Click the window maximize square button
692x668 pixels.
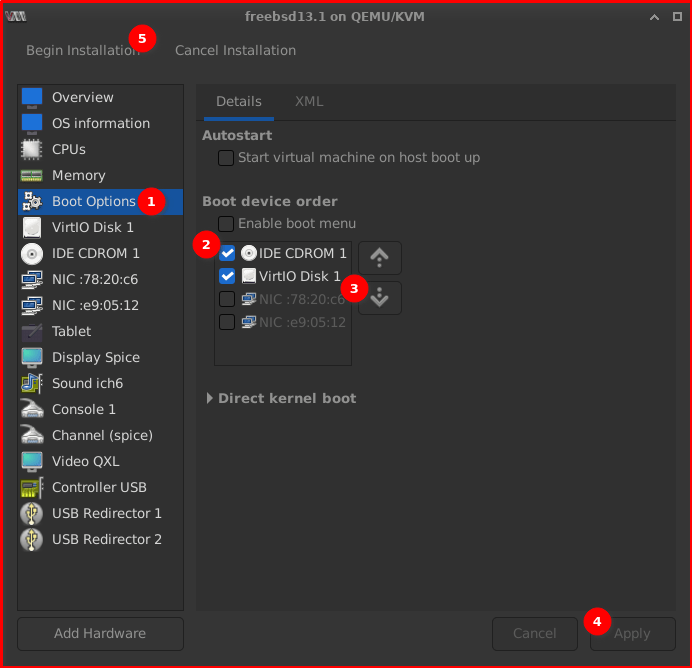pyautogui.click(x=677, y=17)
